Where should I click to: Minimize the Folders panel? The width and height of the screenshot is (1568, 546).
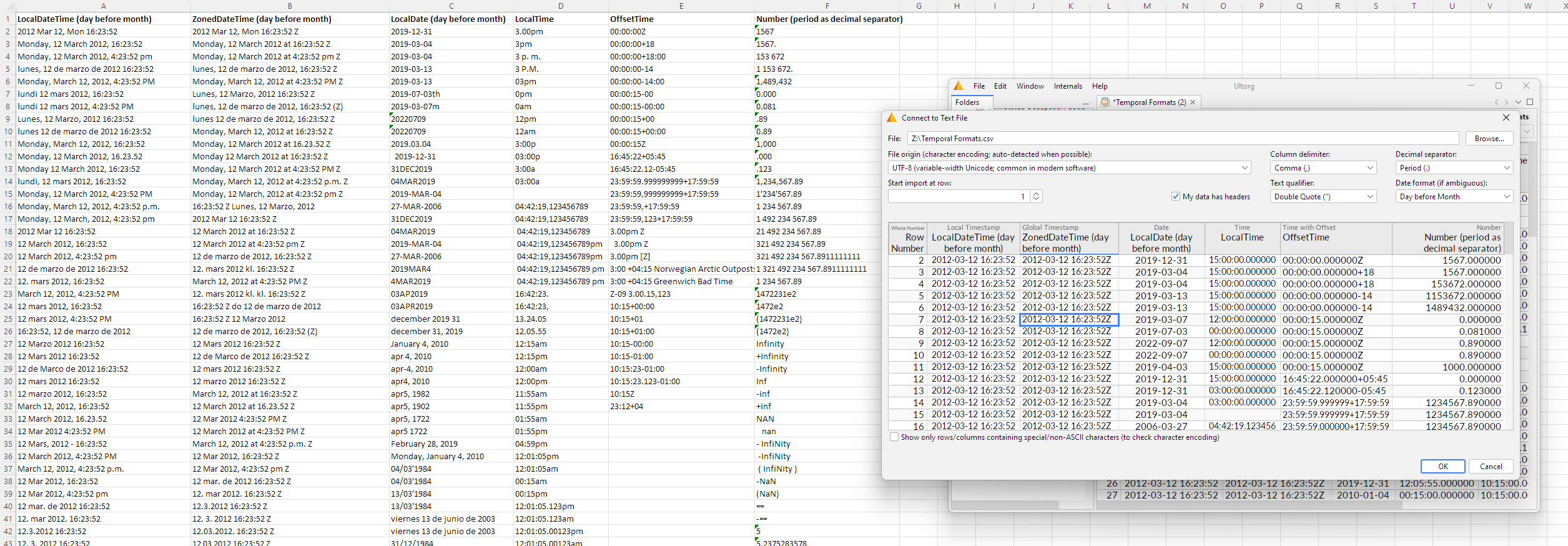1086,102
